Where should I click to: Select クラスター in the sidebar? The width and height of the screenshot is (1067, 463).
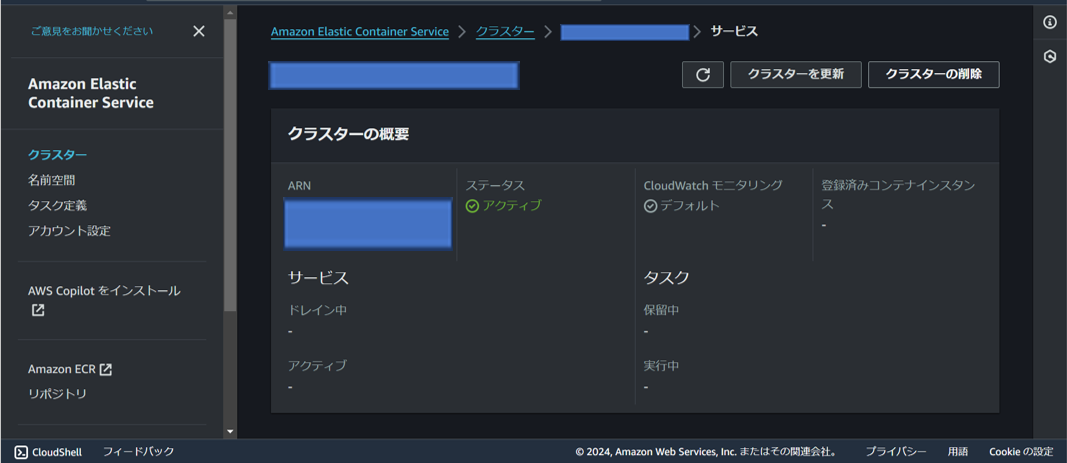(x=57, y=155)
